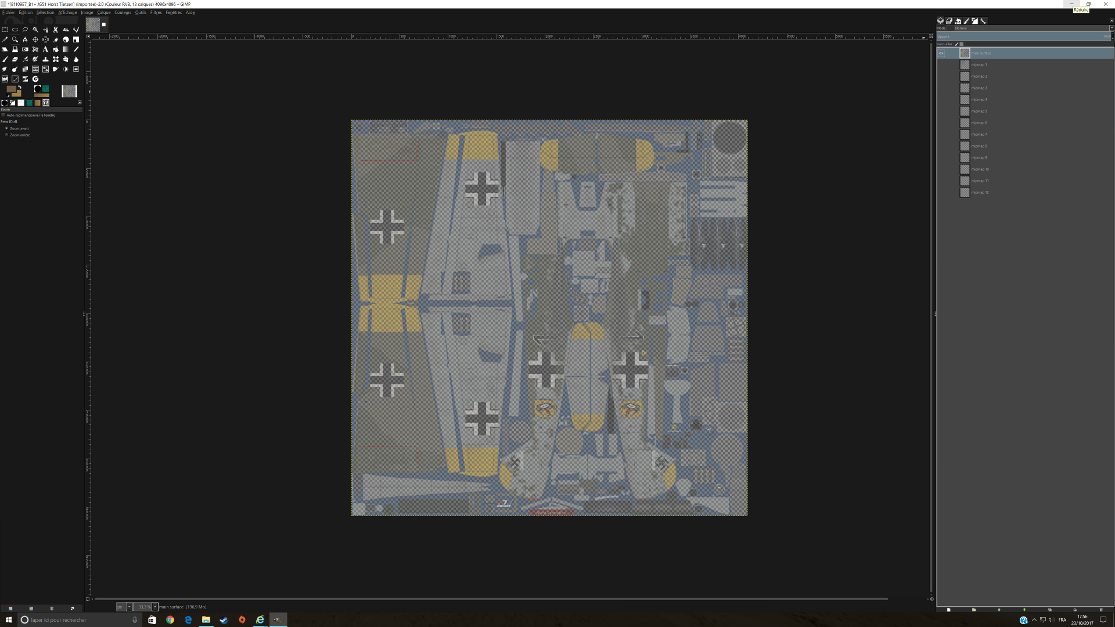Click the background color swatch
This screenshot has width=1115, height=627.
18,94
